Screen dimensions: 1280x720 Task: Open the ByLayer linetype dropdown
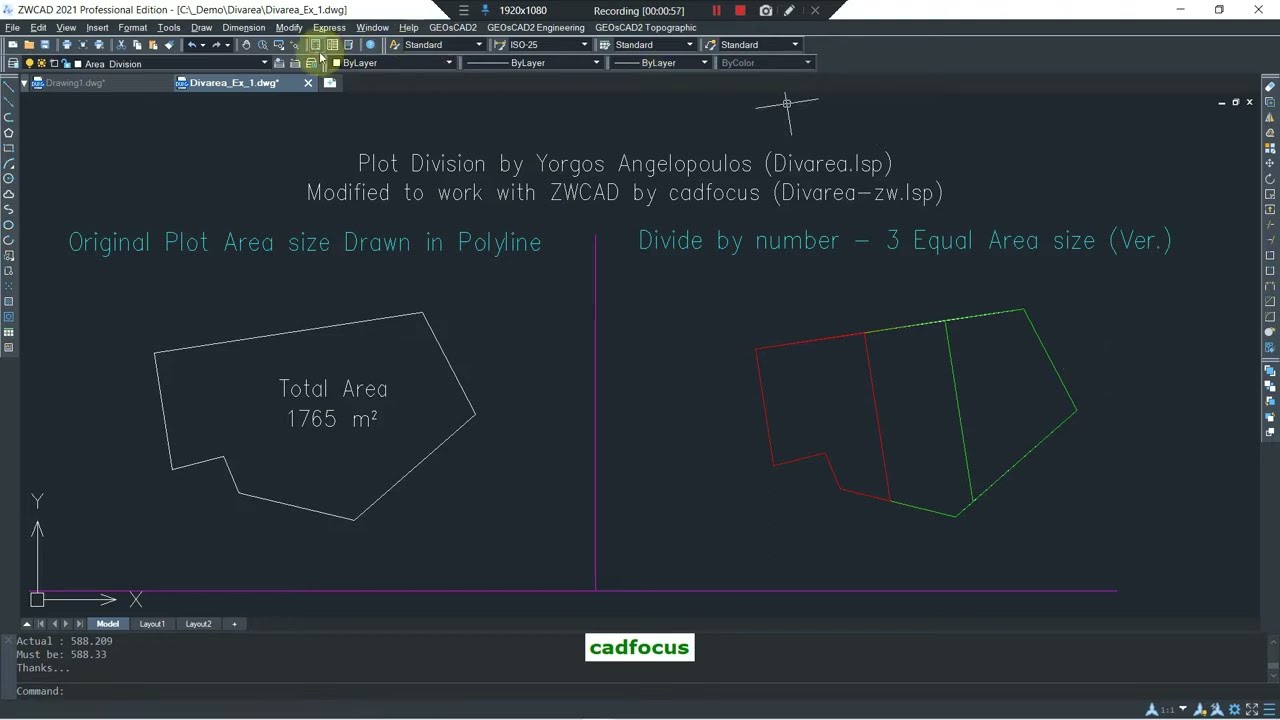point(597,63)
